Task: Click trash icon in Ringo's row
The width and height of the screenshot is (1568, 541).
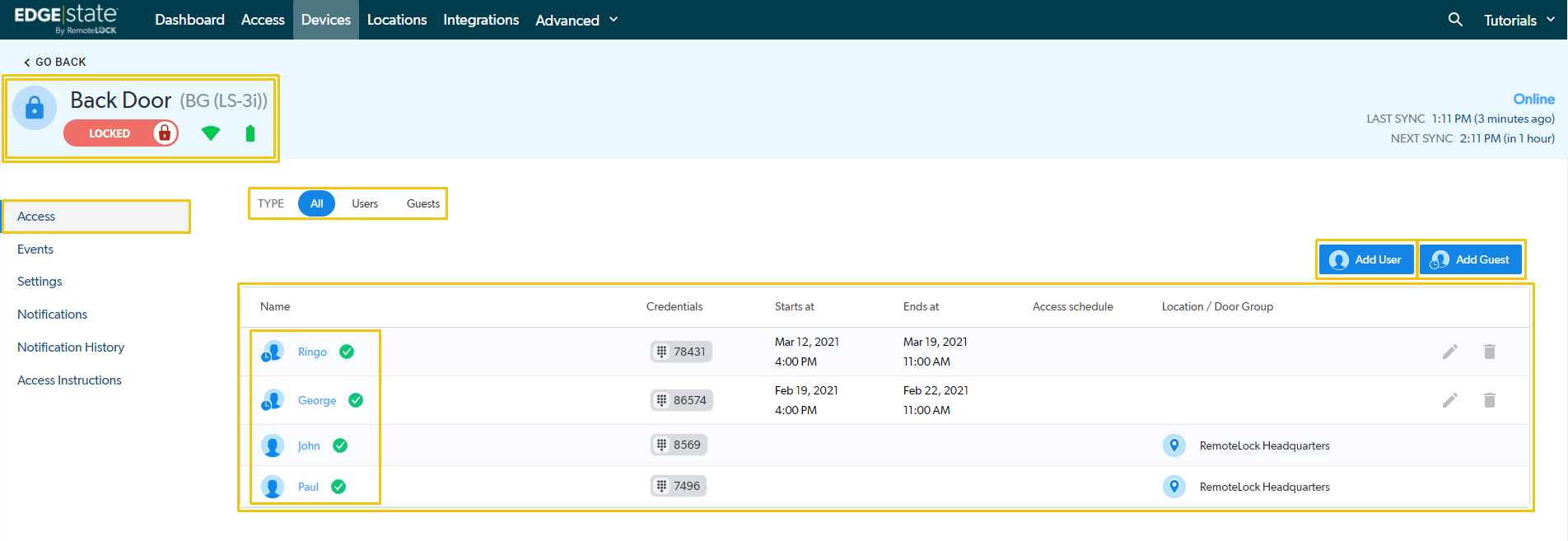Action: pos(1489,352)
